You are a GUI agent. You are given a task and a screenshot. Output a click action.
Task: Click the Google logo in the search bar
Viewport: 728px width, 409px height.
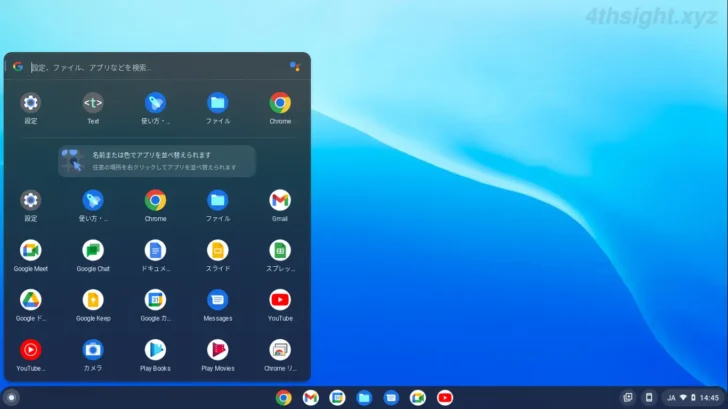18,67
